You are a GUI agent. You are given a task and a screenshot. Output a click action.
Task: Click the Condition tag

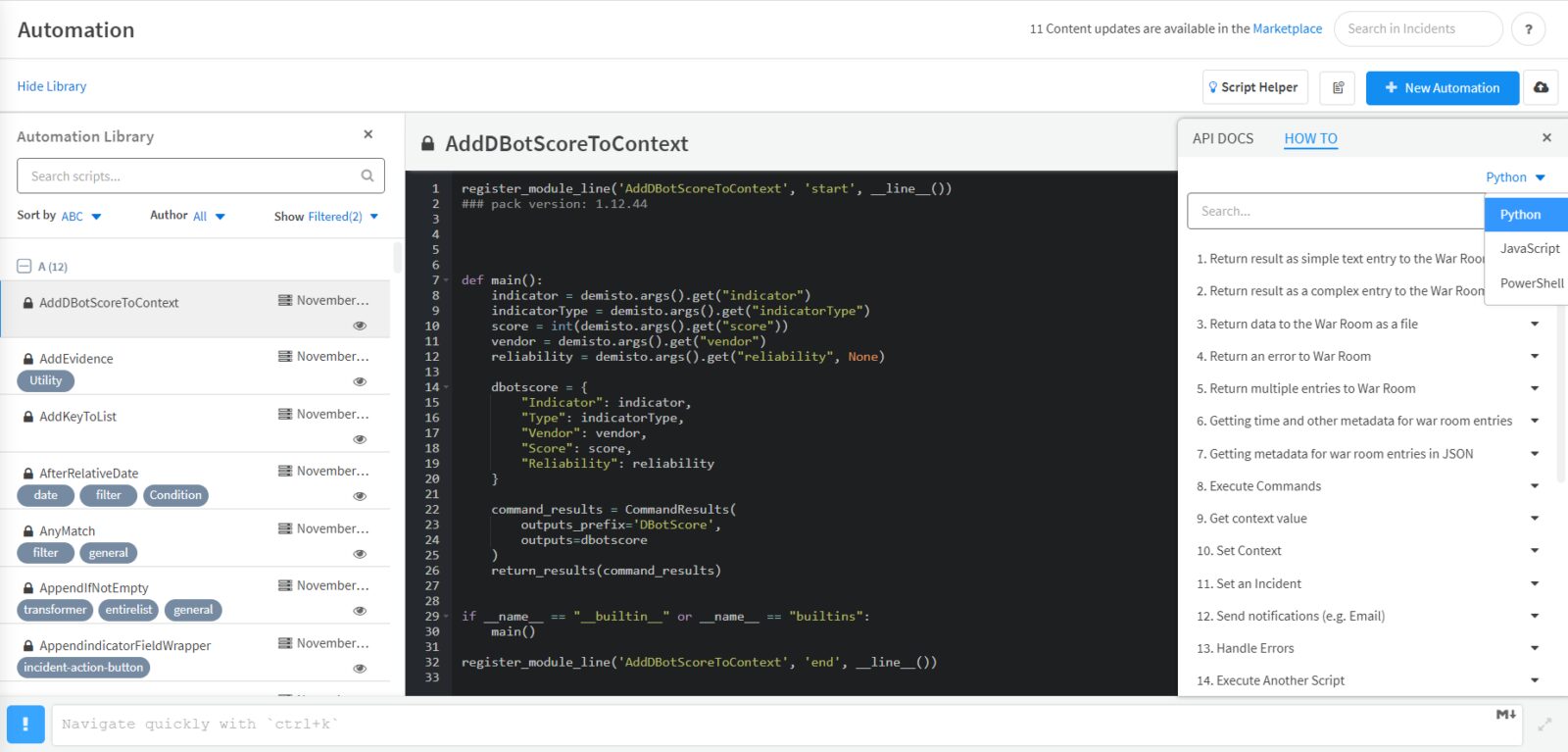click(x=175, y=495)
